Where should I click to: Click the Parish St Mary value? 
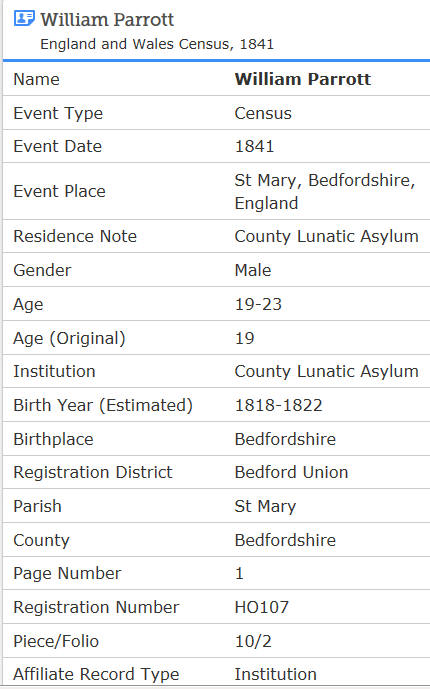point(265,506)
